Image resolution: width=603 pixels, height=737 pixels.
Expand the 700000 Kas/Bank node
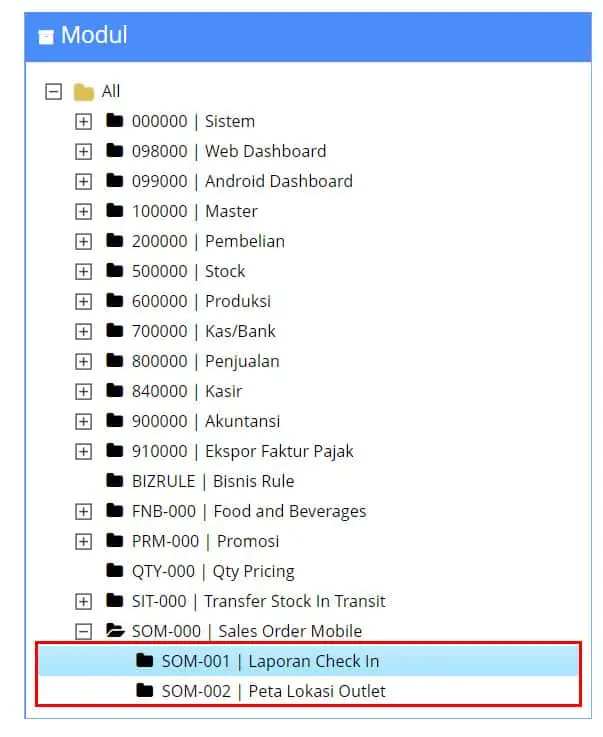pos(83,331)
